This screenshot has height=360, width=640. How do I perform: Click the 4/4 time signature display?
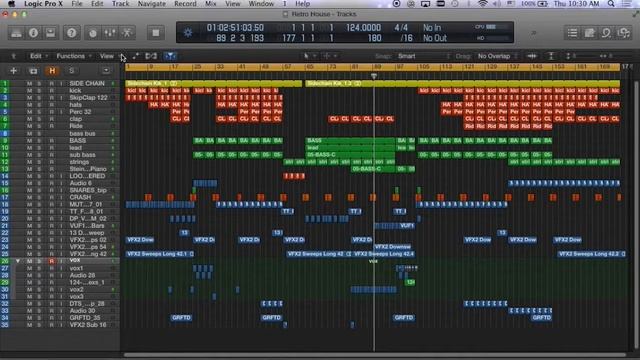coord(401,28)
